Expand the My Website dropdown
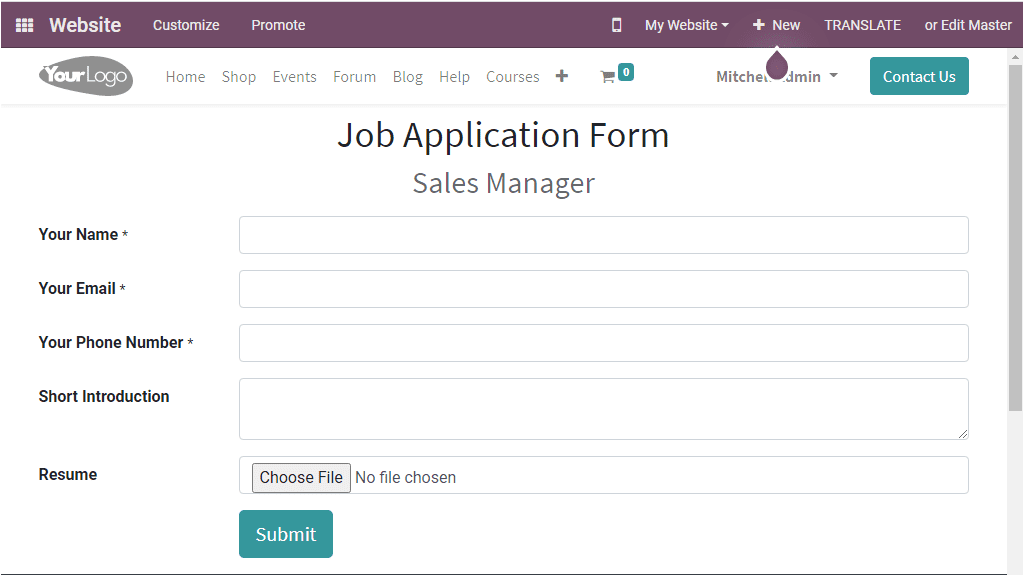 coord(686,25)
